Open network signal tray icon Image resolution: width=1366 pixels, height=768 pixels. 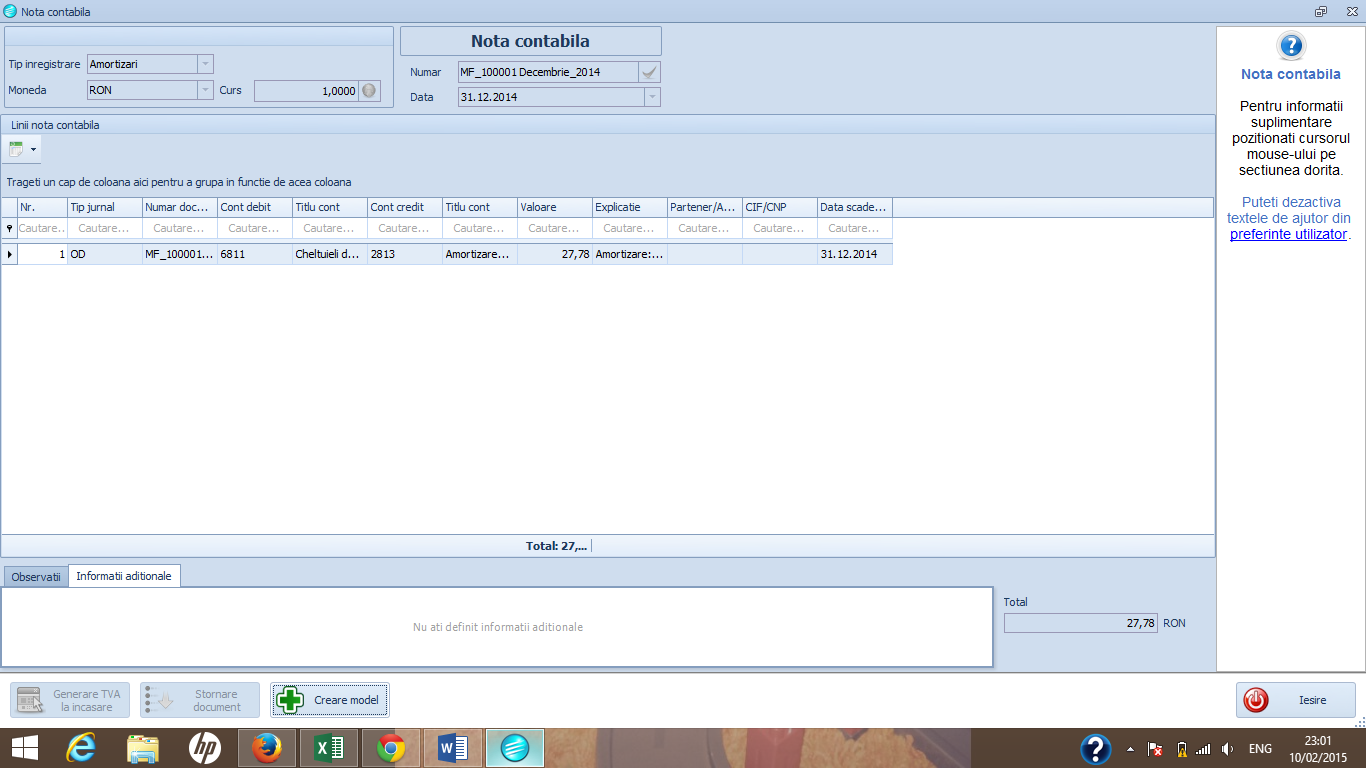click(1203, 749)
